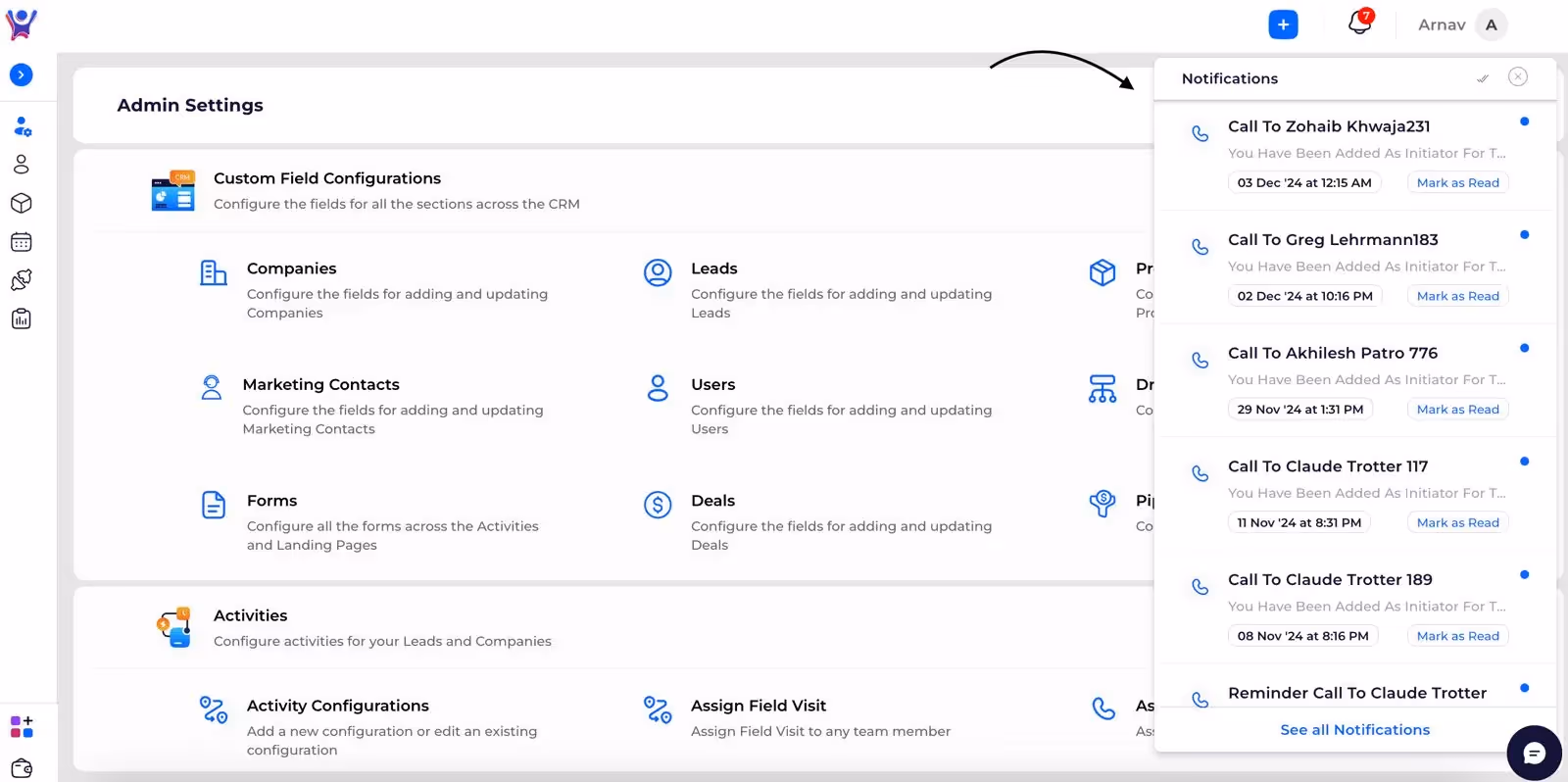
Task: Click See all Notifications link
Action: [x=1355, y=730]
